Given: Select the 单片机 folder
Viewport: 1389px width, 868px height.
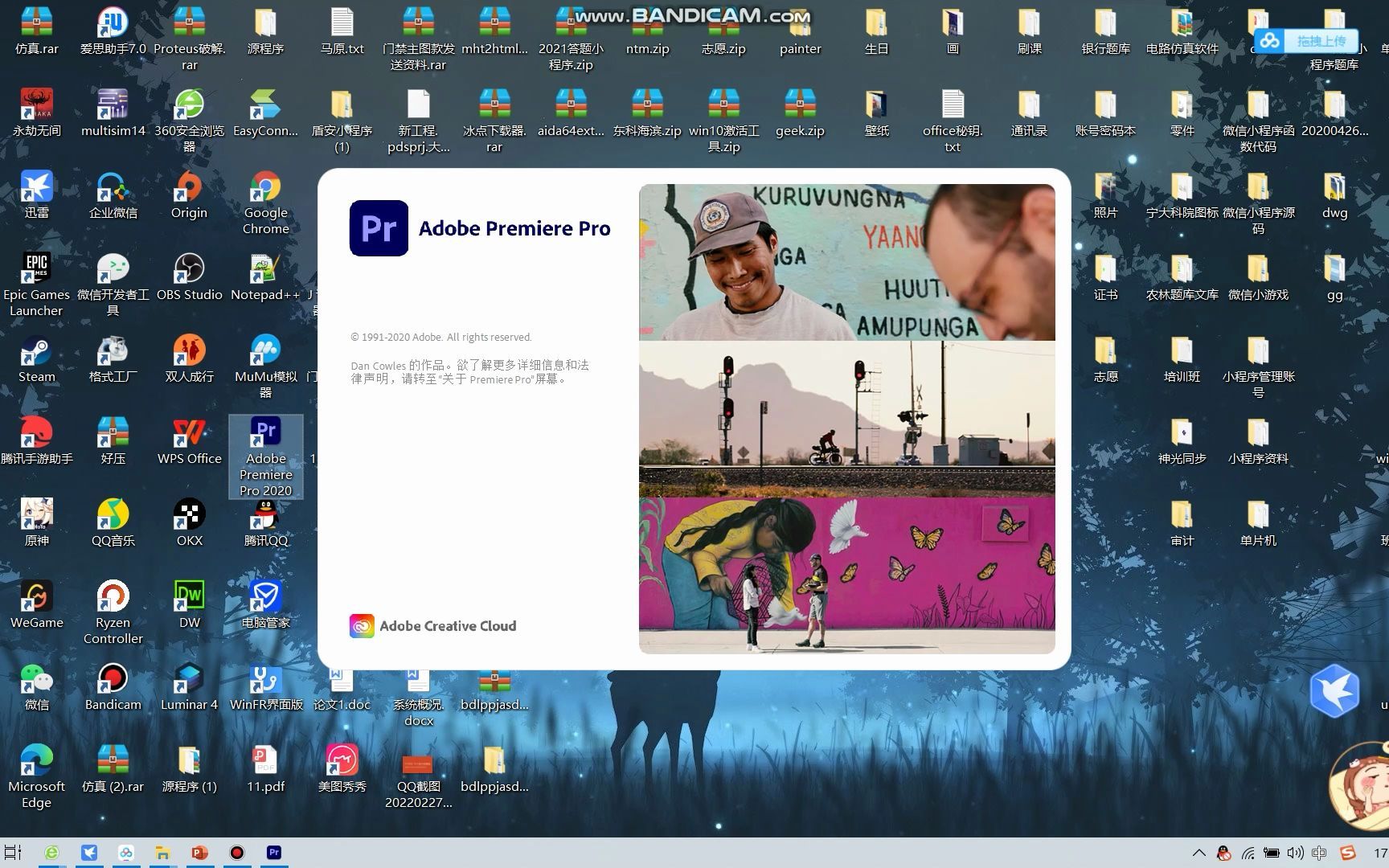Looking at the screenshot, I should (1259, 522).
